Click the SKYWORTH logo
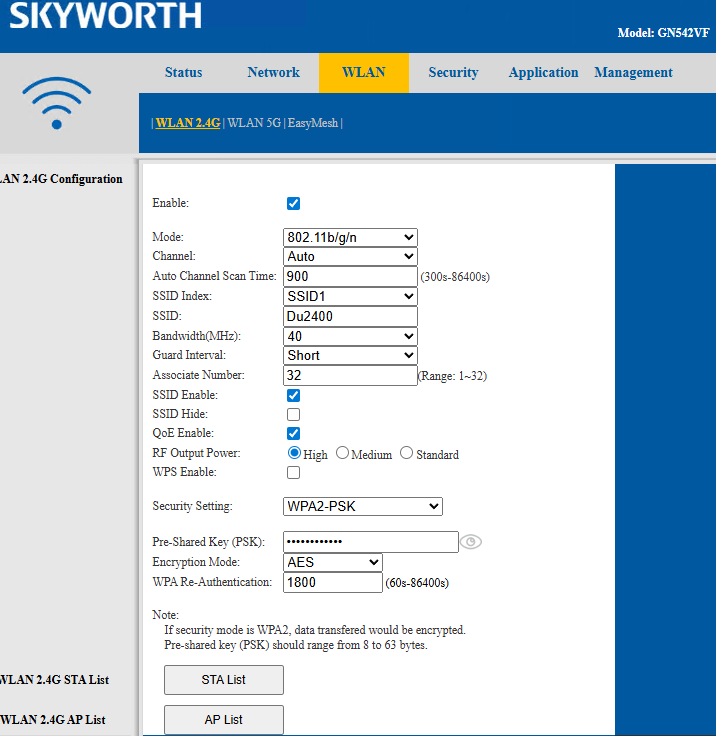This screenshot has width=716, height=736. point(106,15)
